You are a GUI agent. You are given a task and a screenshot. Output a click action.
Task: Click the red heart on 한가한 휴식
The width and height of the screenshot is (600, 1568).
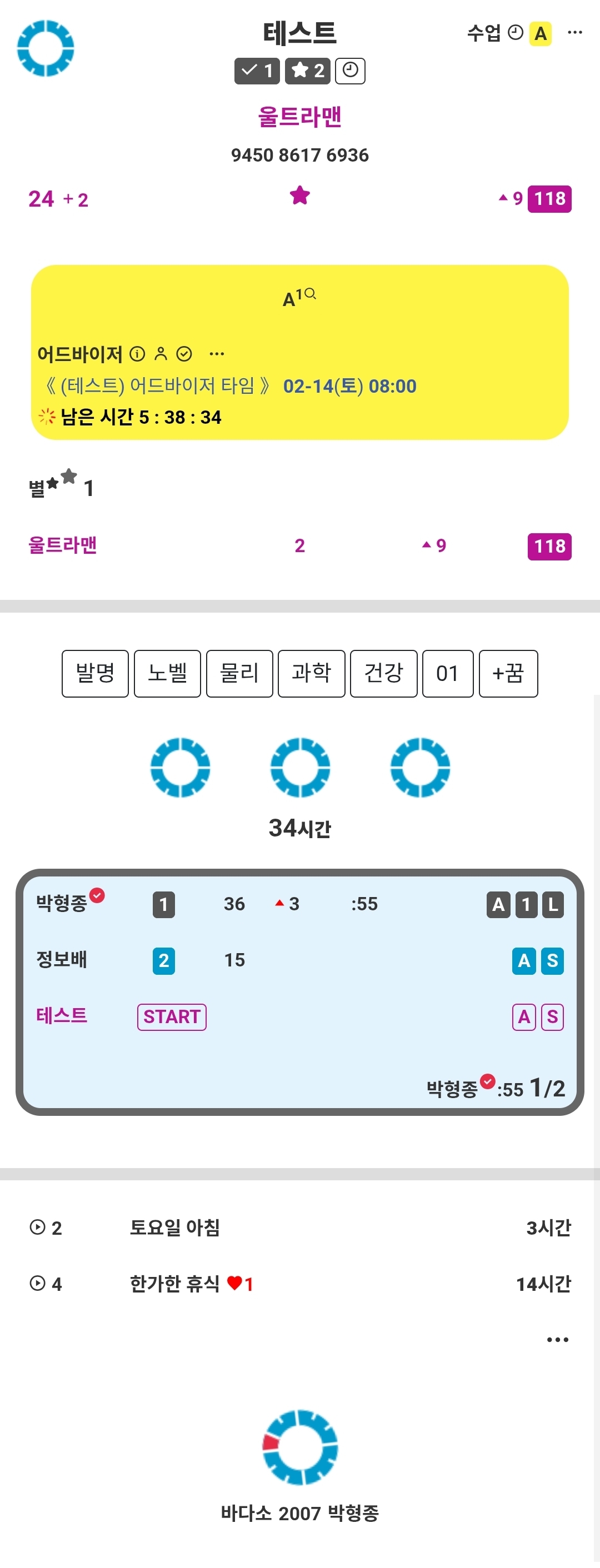pos(234,1283)
